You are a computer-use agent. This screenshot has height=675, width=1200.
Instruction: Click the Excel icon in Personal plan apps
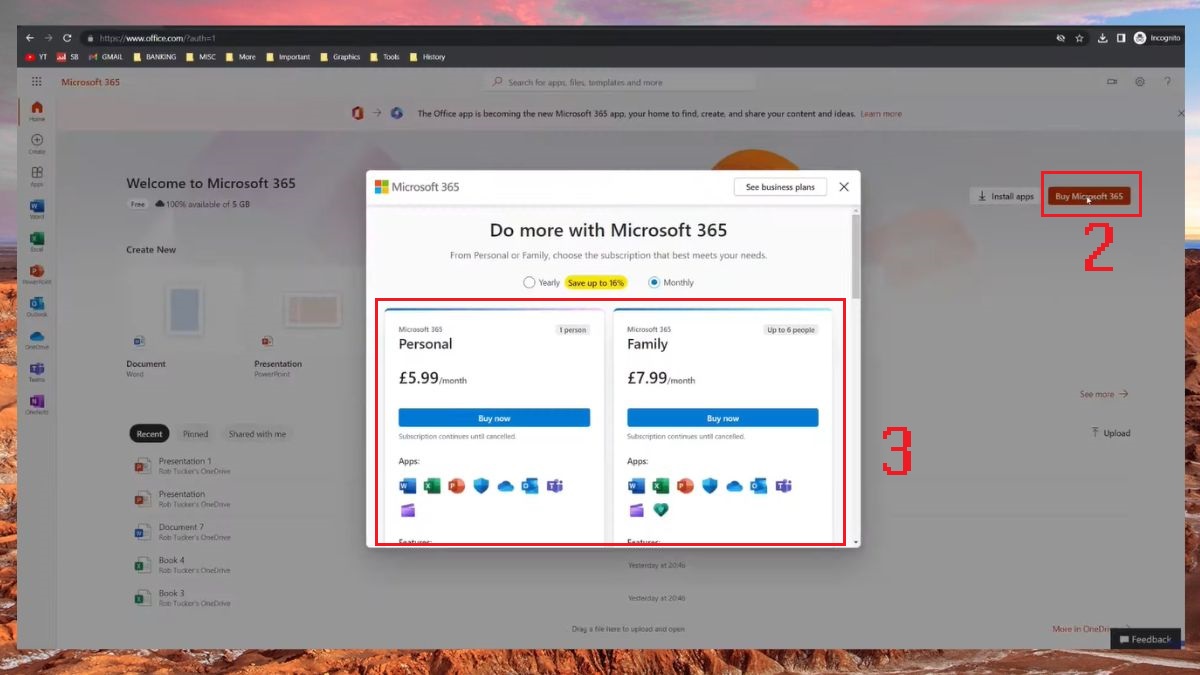tap(432, 486)
